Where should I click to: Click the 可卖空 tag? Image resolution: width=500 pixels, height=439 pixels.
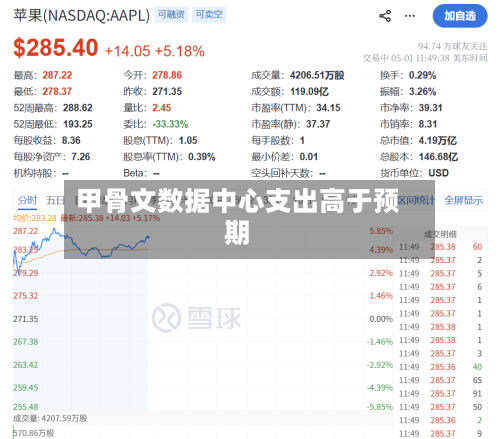click(x=209, y=14)
